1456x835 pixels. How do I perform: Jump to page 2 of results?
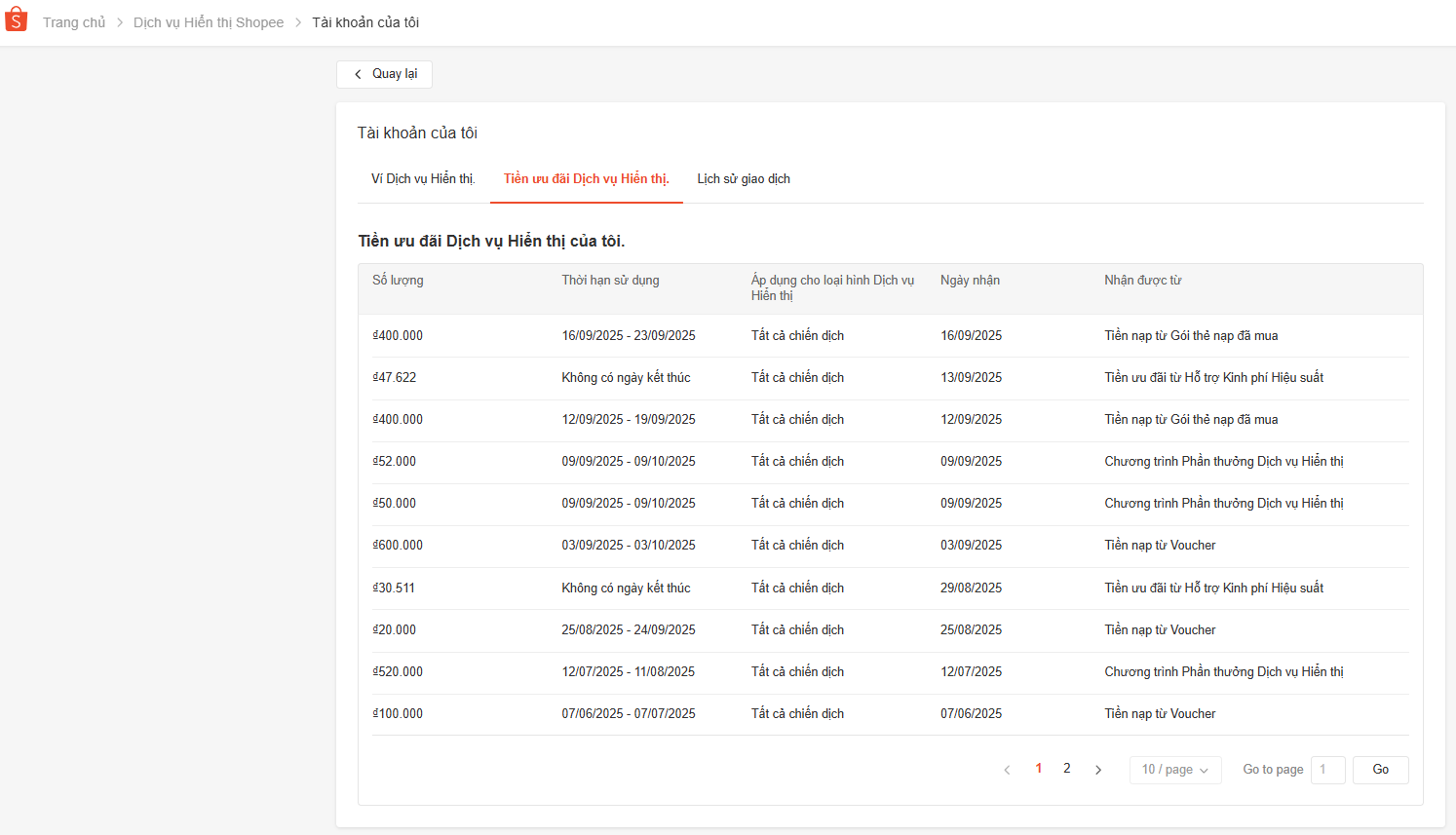tap(1067, 769)
